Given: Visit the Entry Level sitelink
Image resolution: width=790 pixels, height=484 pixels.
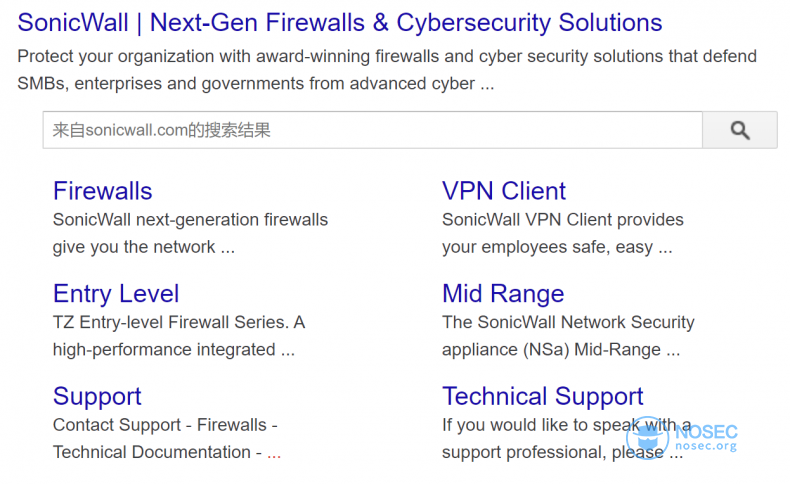Looking at the screenshot, I should [x=116, y=294].
